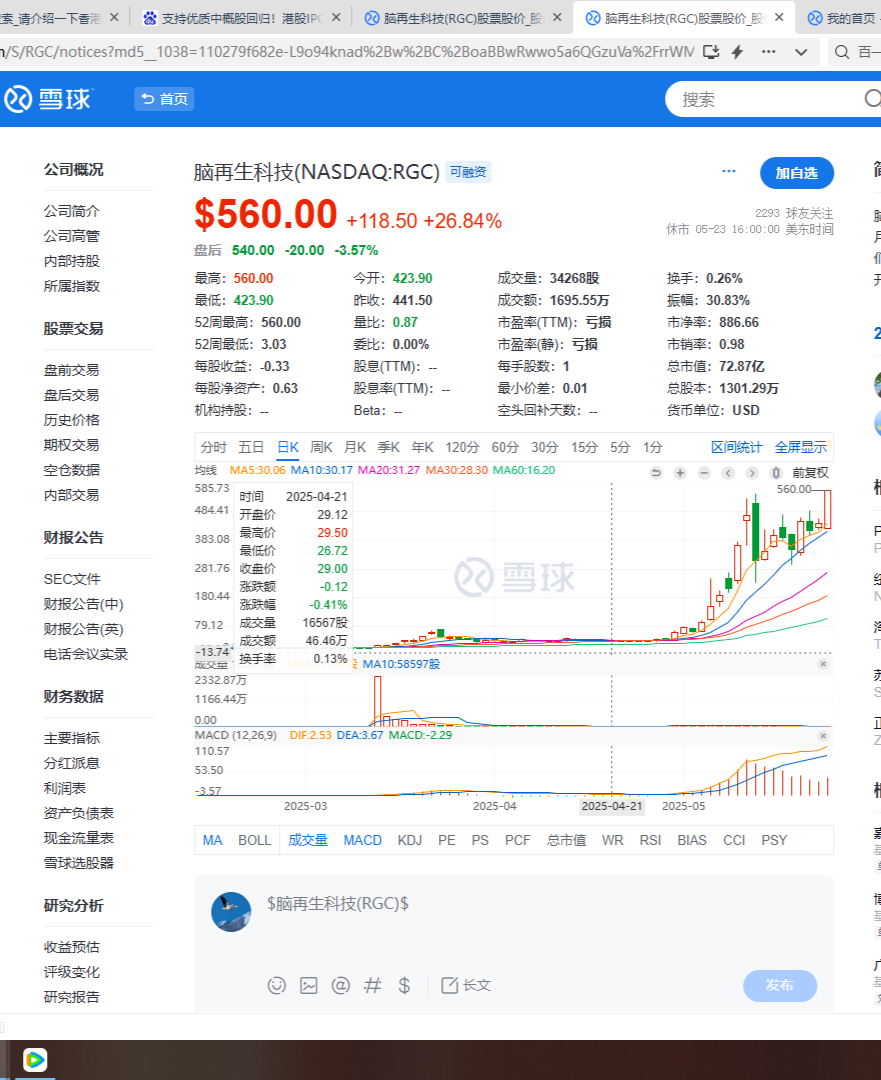Select the 60分 chart tab
The height and width of the screenshot is (1080, 881).
(505, 447)
